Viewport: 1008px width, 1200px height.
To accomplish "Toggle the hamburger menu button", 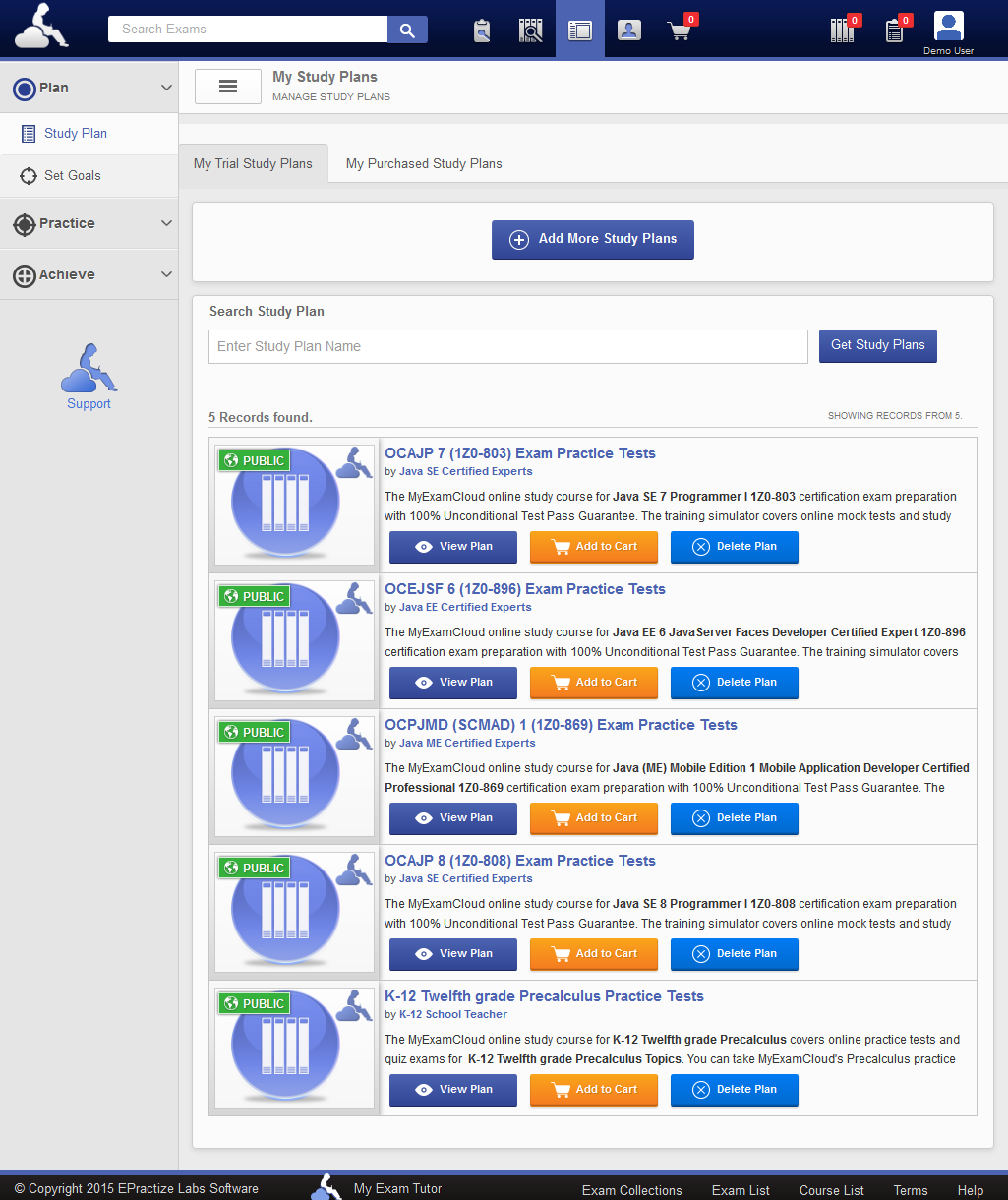I will (x=228, y=87).
